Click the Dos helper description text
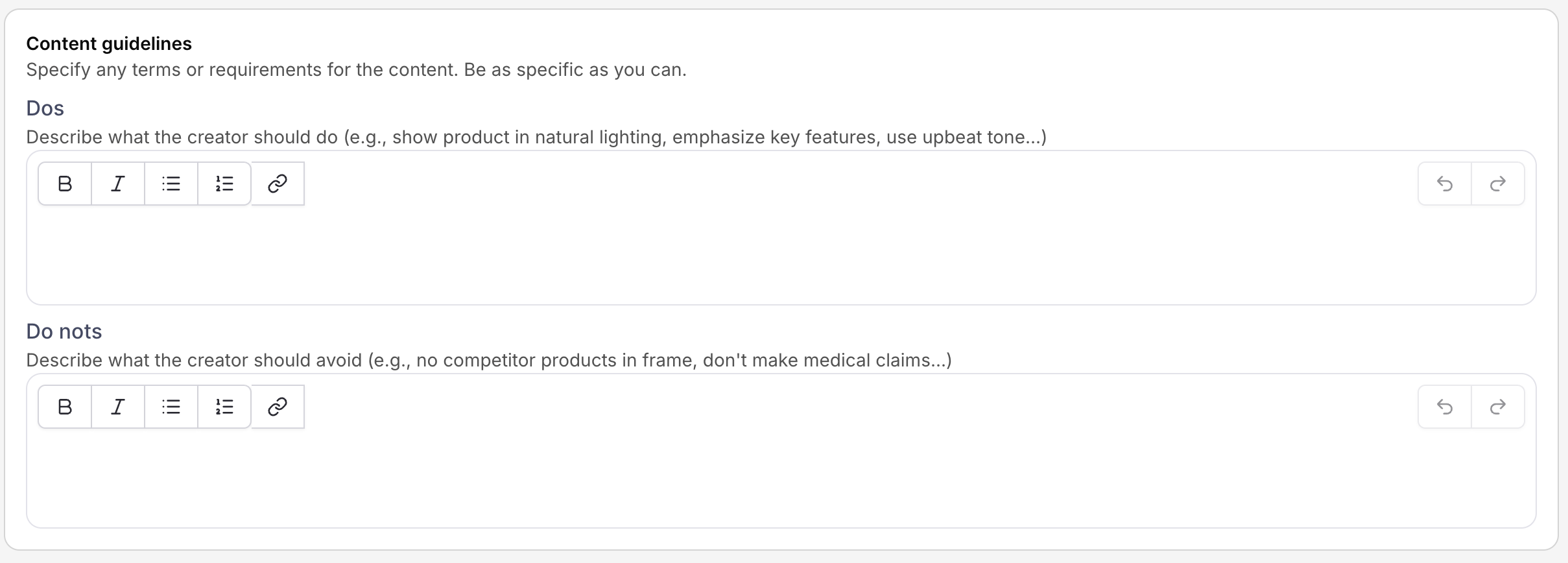 pos(536,137)
